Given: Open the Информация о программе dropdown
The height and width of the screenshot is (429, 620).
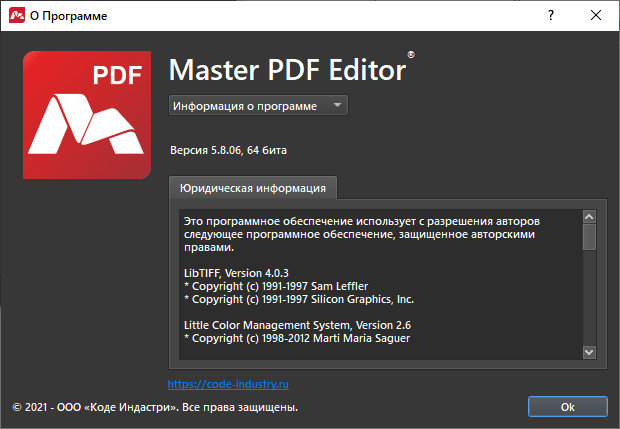Looking at the screenshot, I should [257, 105].
